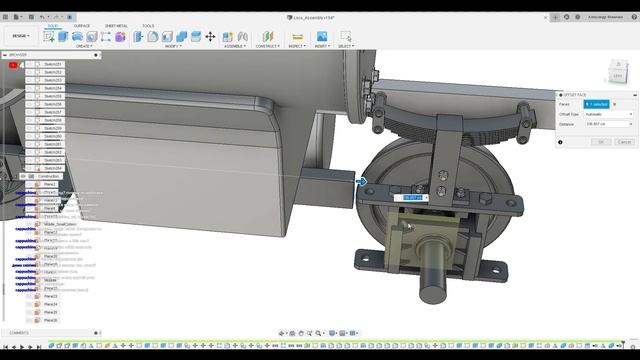Open the DESIGN workspace dropdown

[x=20, y=36]
